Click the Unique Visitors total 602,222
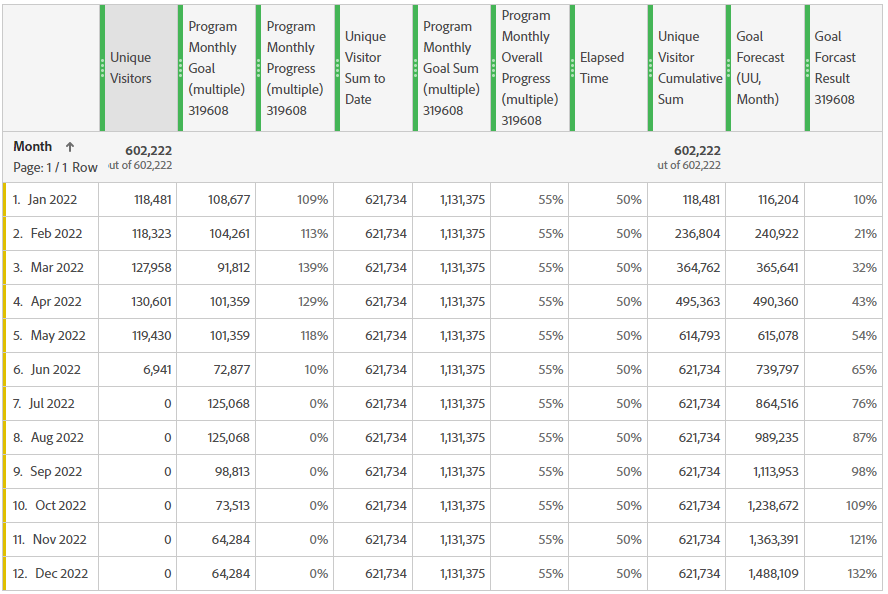Viewport: 888px width, 594px height. [x=144, y=150]
